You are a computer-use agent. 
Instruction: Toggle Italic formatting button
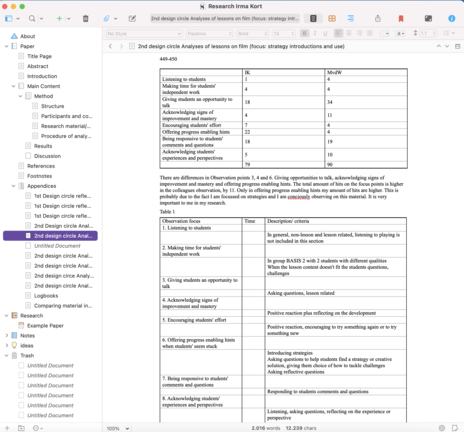point(315,33)
